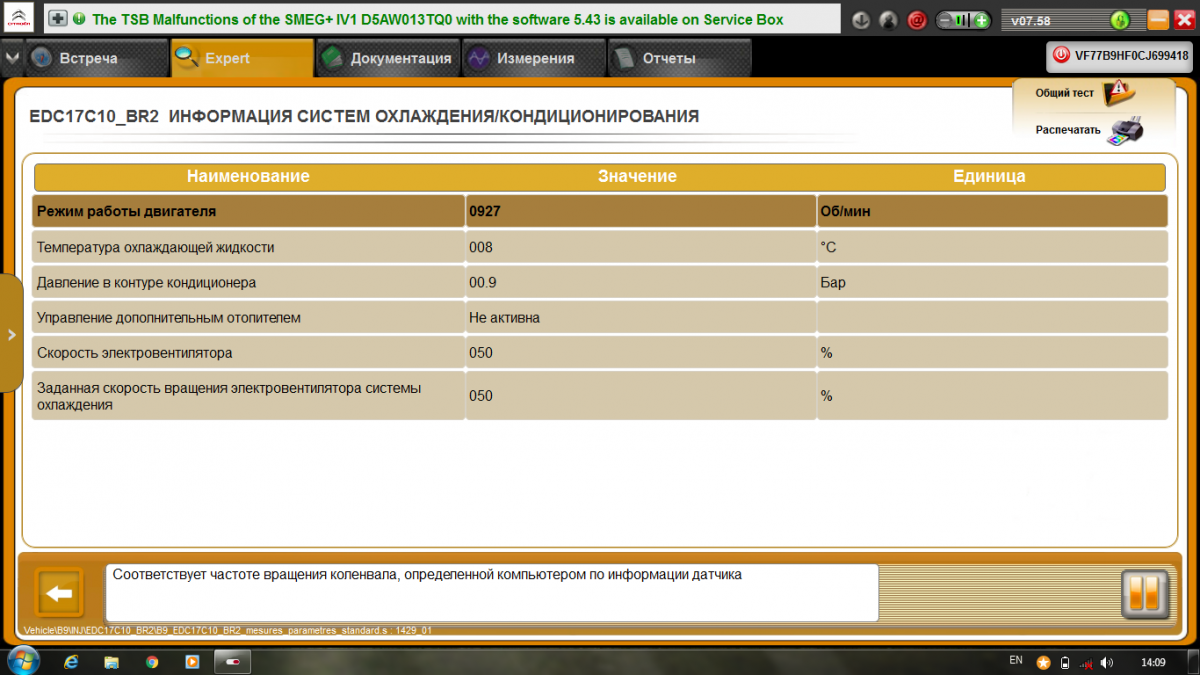Viewport: 1200px width, 675px height.
Task: Click the TSB Malfunctions notification message
Action: 438,19
